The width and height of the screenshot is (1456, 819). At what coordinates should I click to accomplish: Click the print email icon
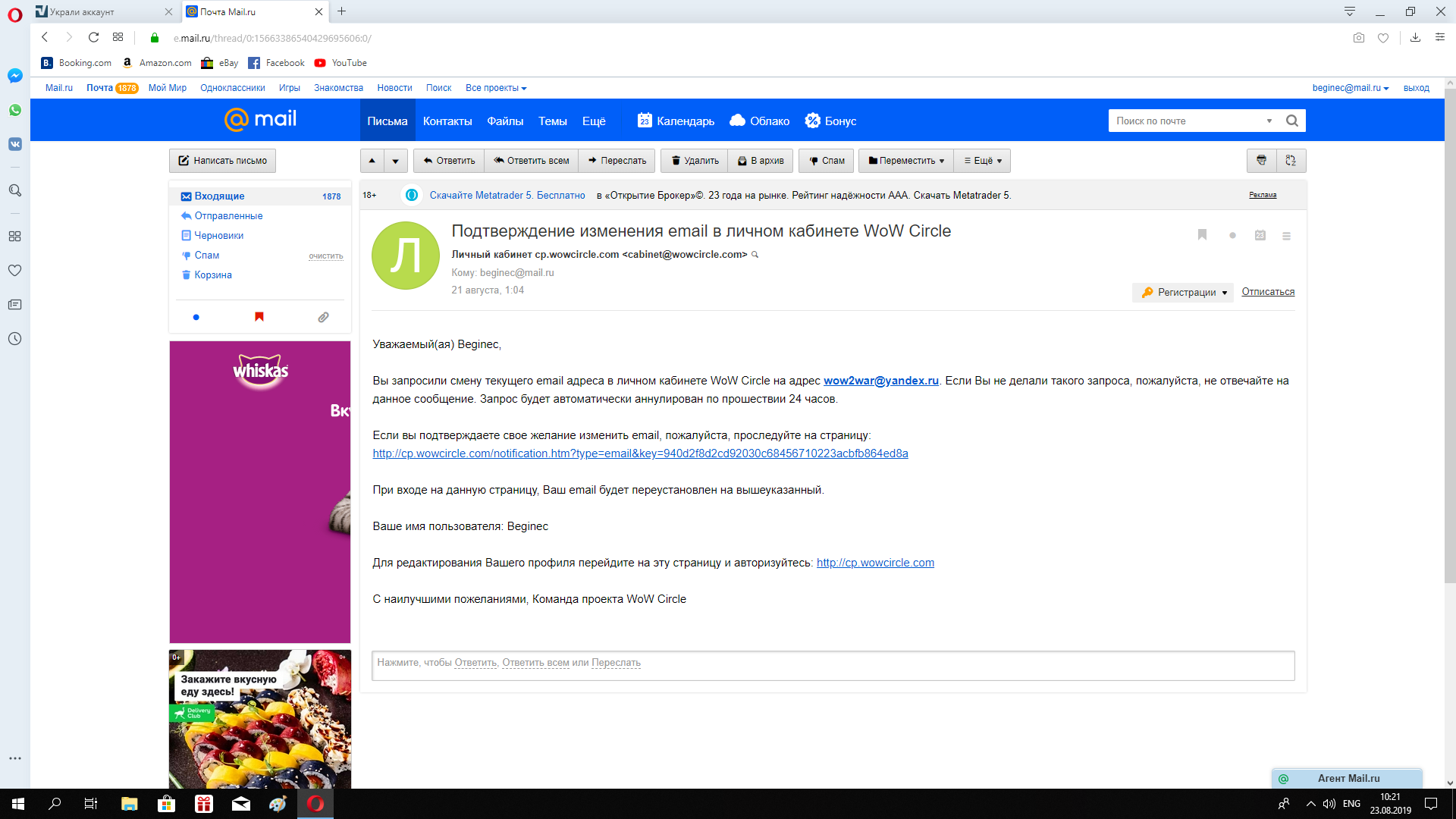tap(1261, 161)
